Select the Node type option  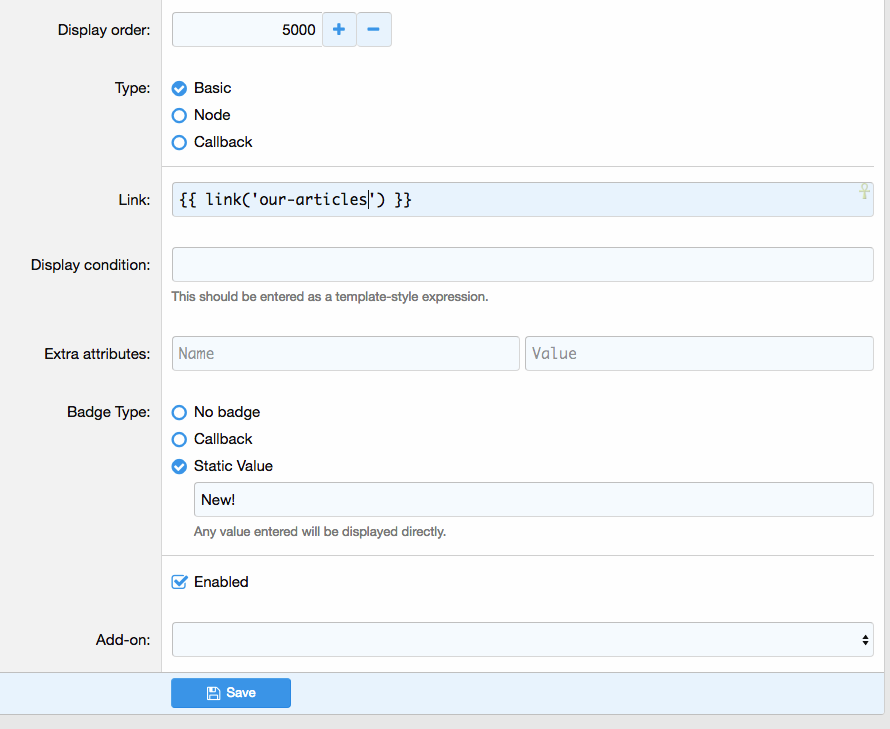click(180, 115)
